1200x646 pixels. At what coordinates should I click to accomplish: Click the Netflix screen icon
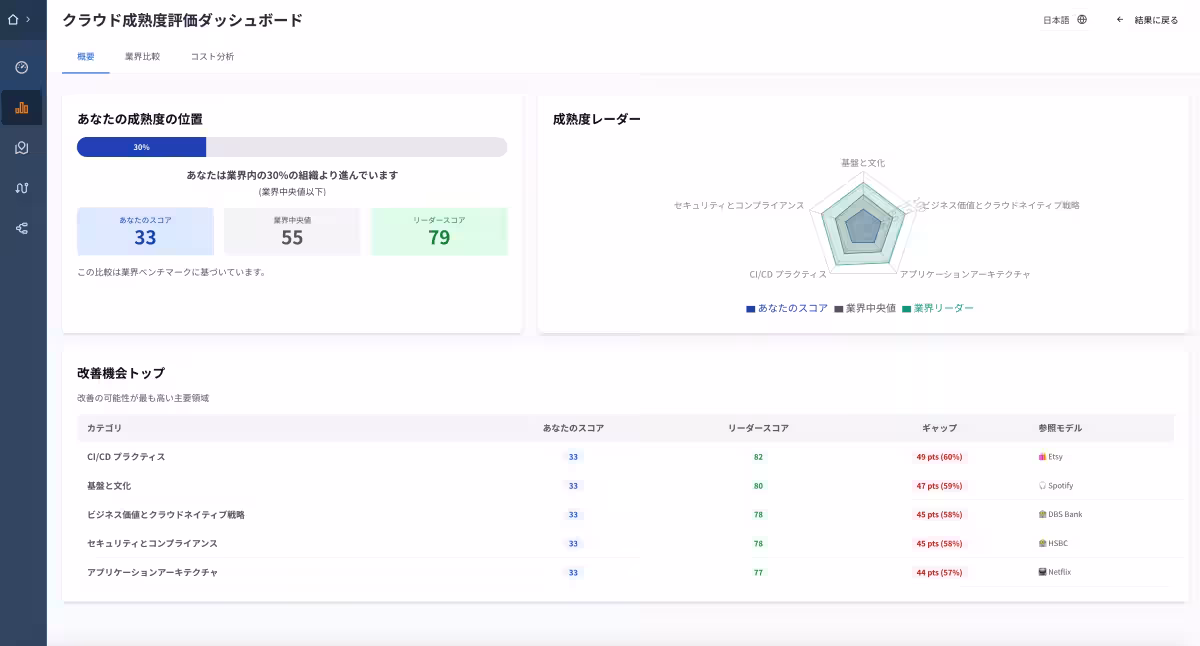tap(1043, 572)
